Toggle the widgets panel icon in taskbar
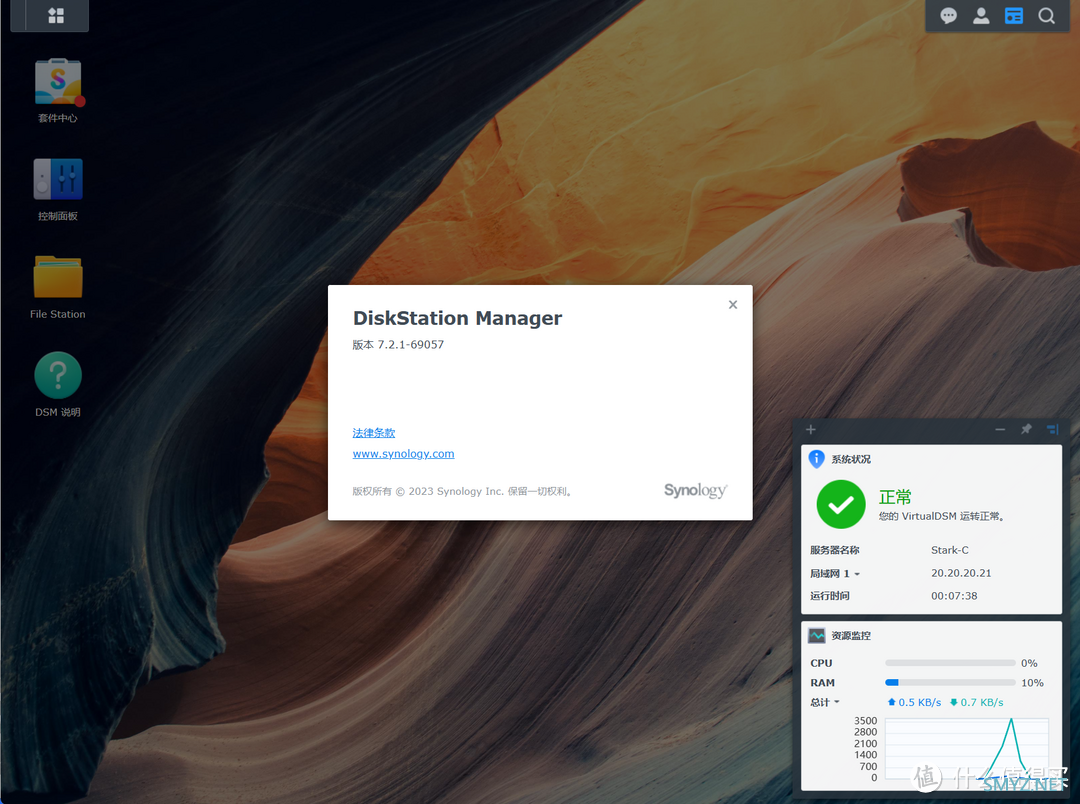This screenshot has width=1080, height=804. [1014, 16]
